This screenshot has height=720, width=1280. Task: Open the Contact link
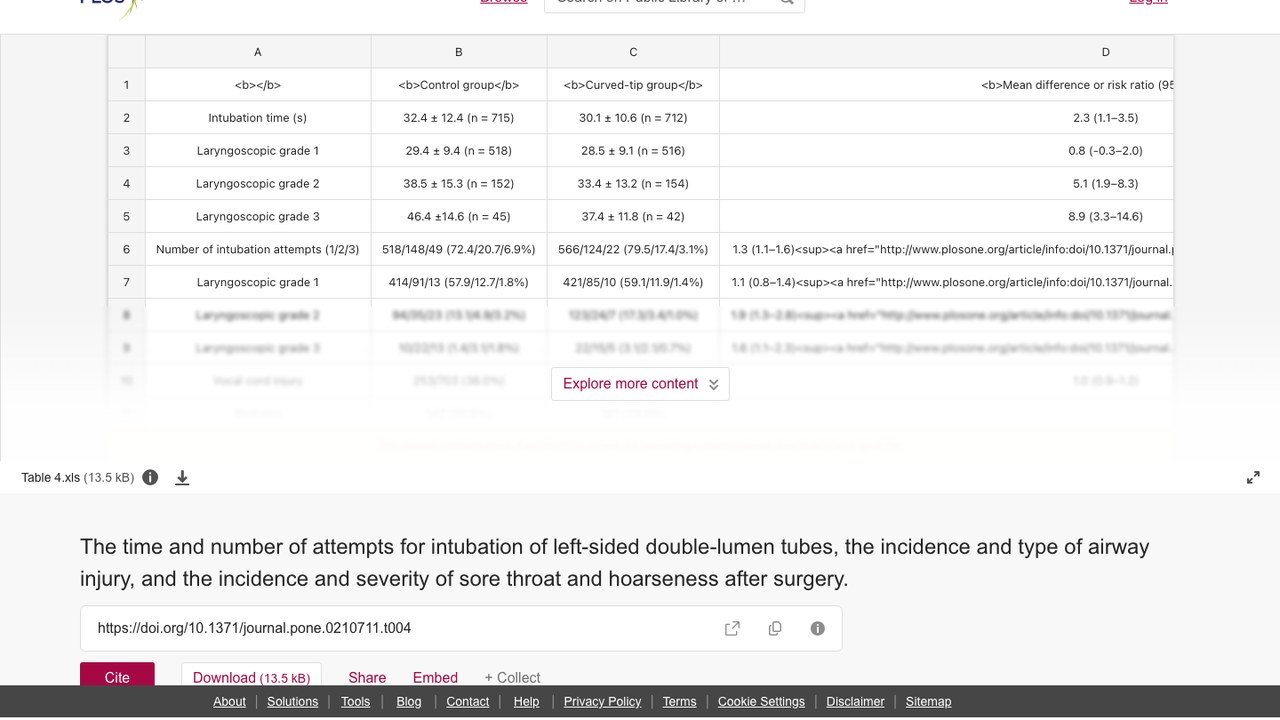(x=467, y=701)
